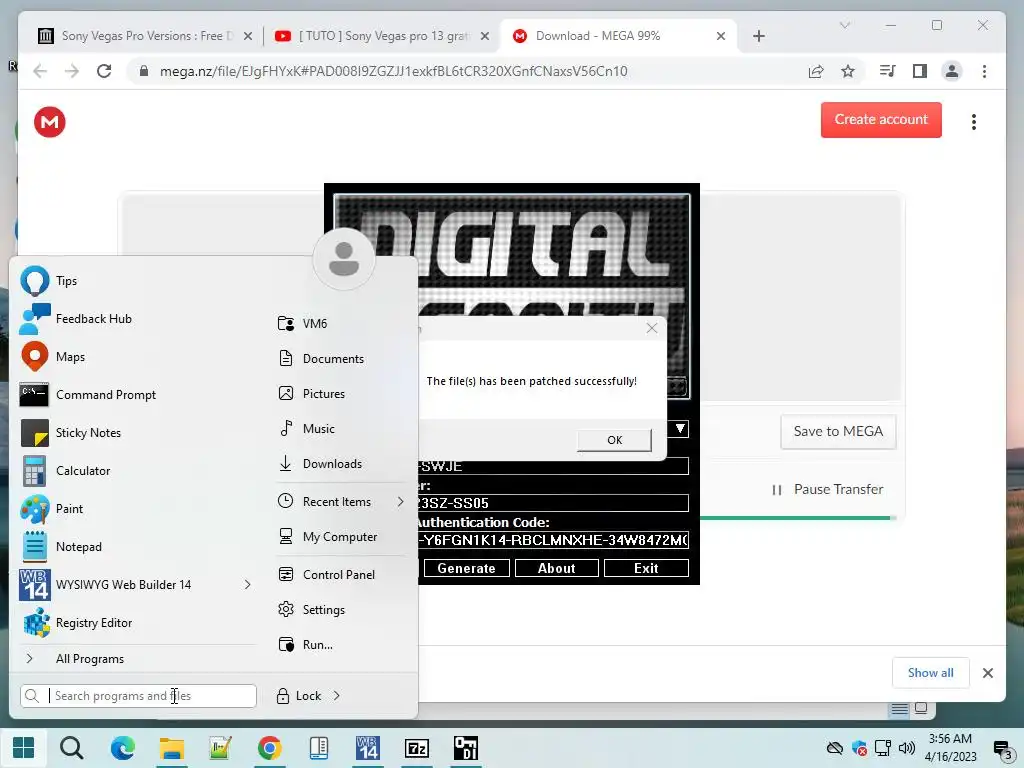Image resolution: width=1024 pixels, height=768 pixels.
Task: Open a new Chrome tab
Action: point(759,36)
